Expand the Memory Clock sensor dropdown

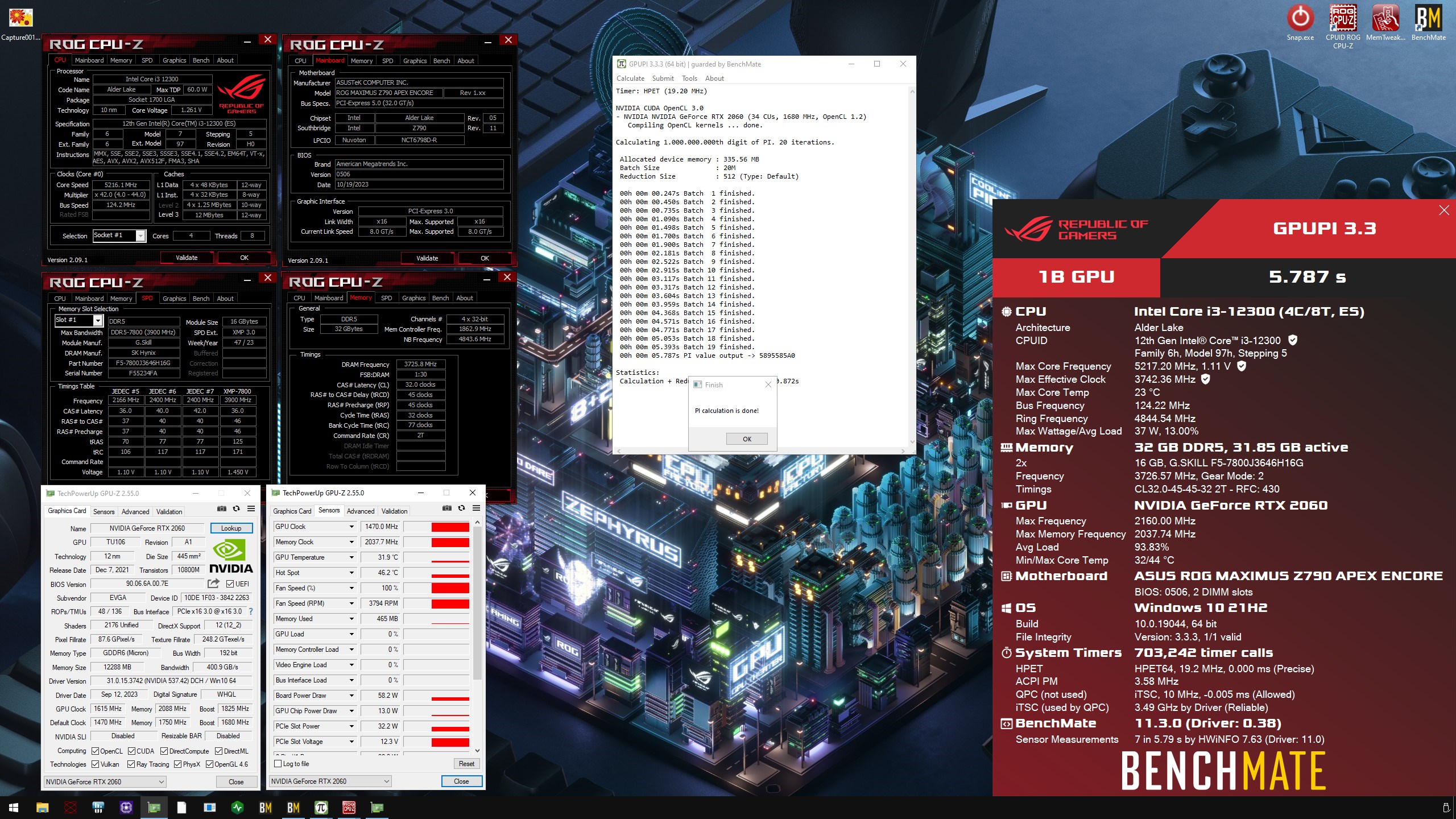(351, 542)
